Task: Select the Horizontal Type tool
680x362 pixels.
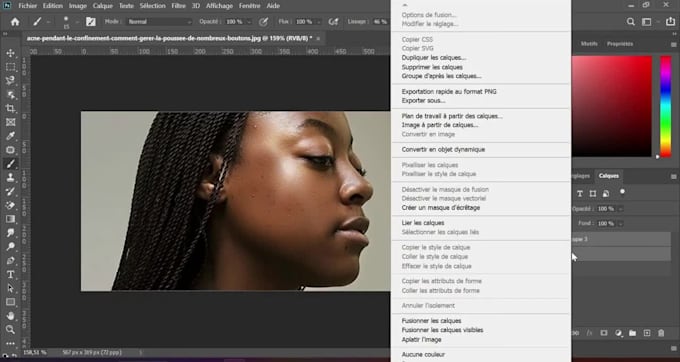Action: point(10,274)
